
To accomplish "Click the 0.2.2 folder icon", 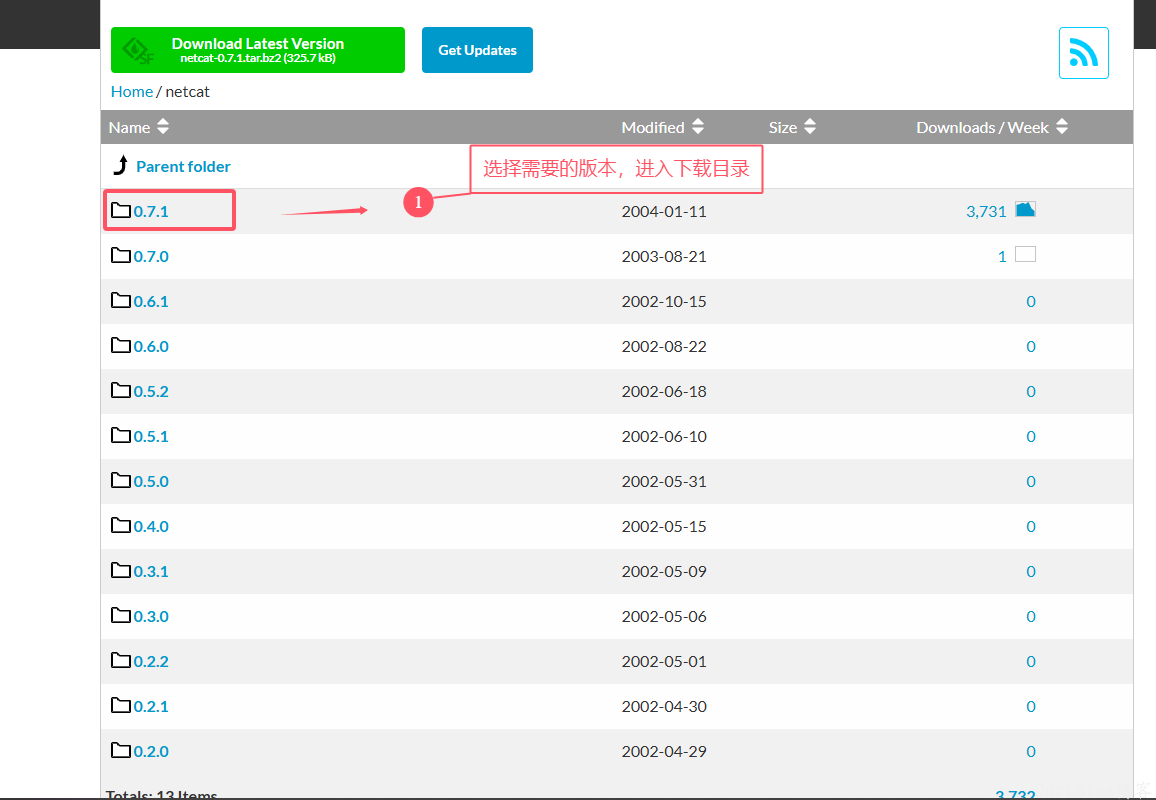I will [x=121, y=661].
